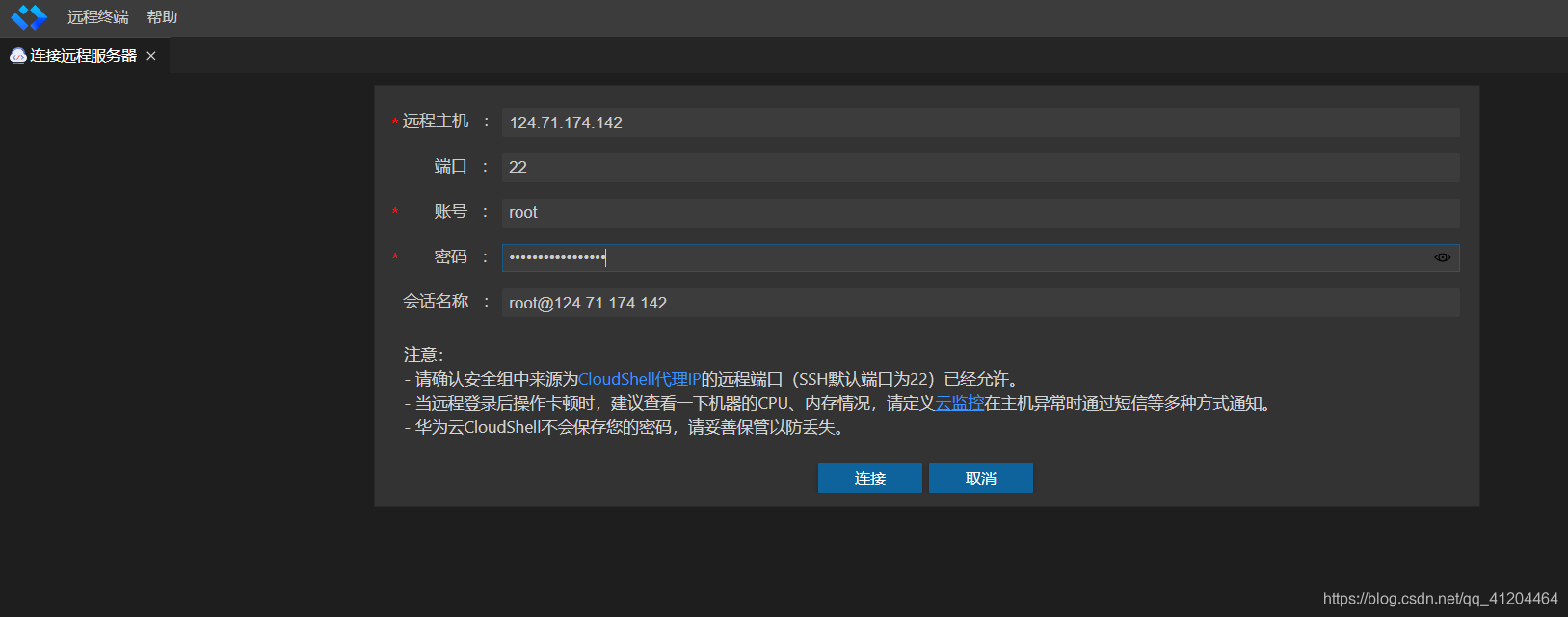
Task: Click the 取消 button
Action: (981, 478)
